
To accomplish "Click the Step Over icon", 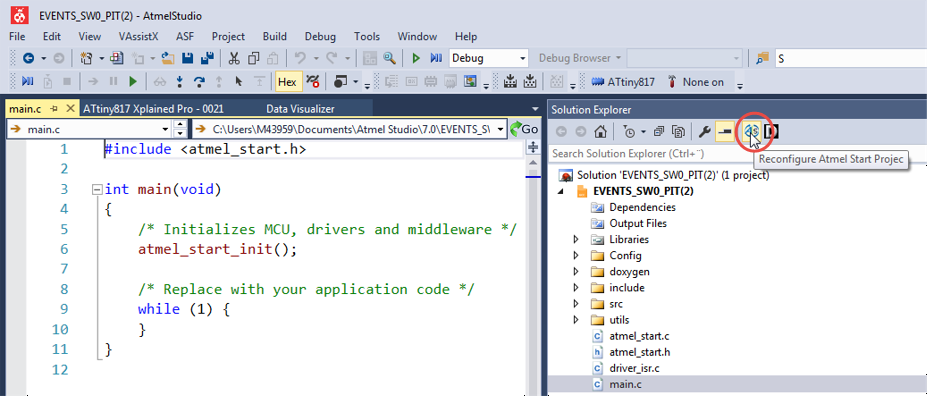I will [x=199, y=82].
